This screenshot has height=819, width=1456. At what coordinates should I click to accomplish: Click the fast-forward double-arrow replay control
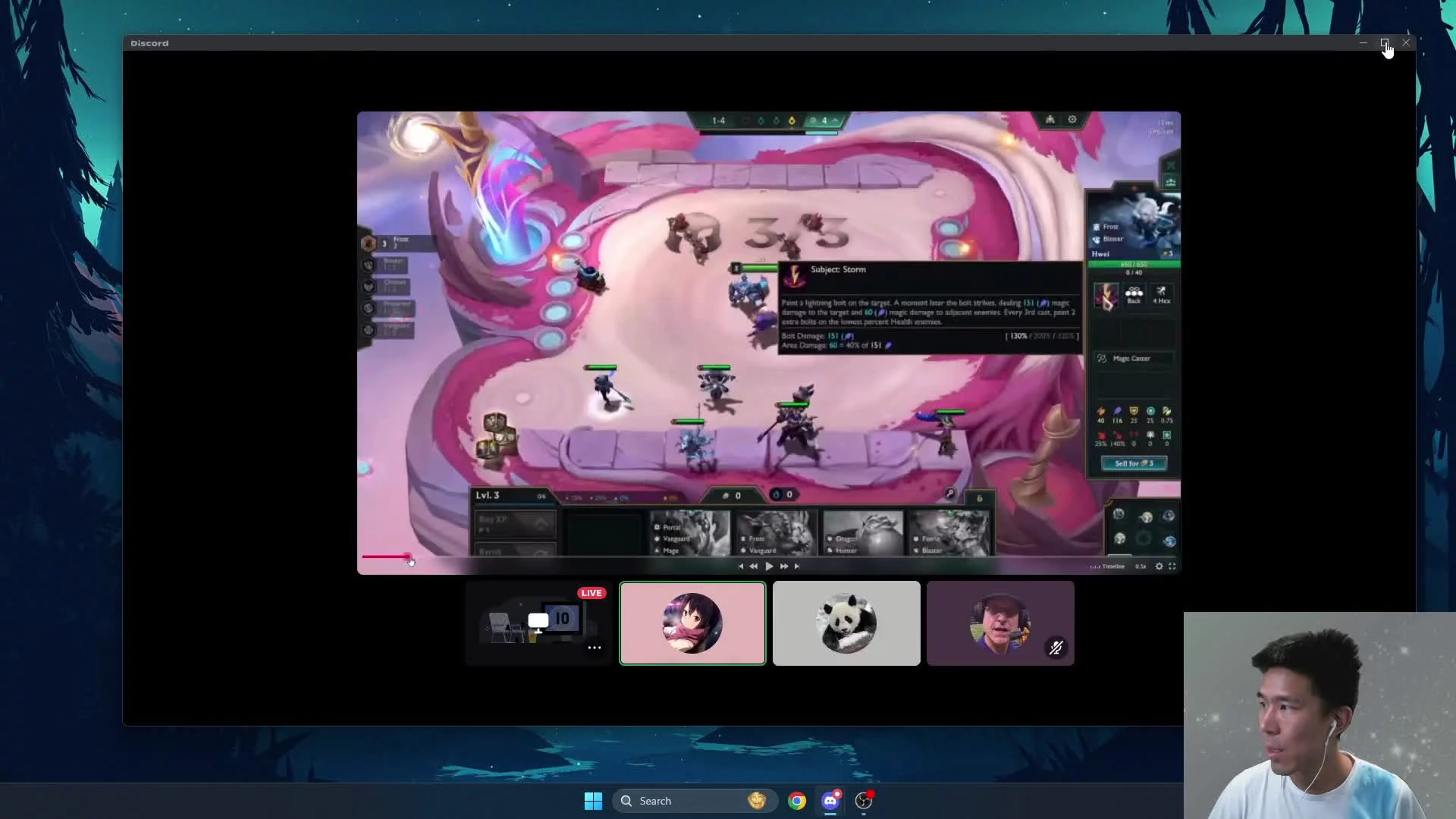(784, 566)
